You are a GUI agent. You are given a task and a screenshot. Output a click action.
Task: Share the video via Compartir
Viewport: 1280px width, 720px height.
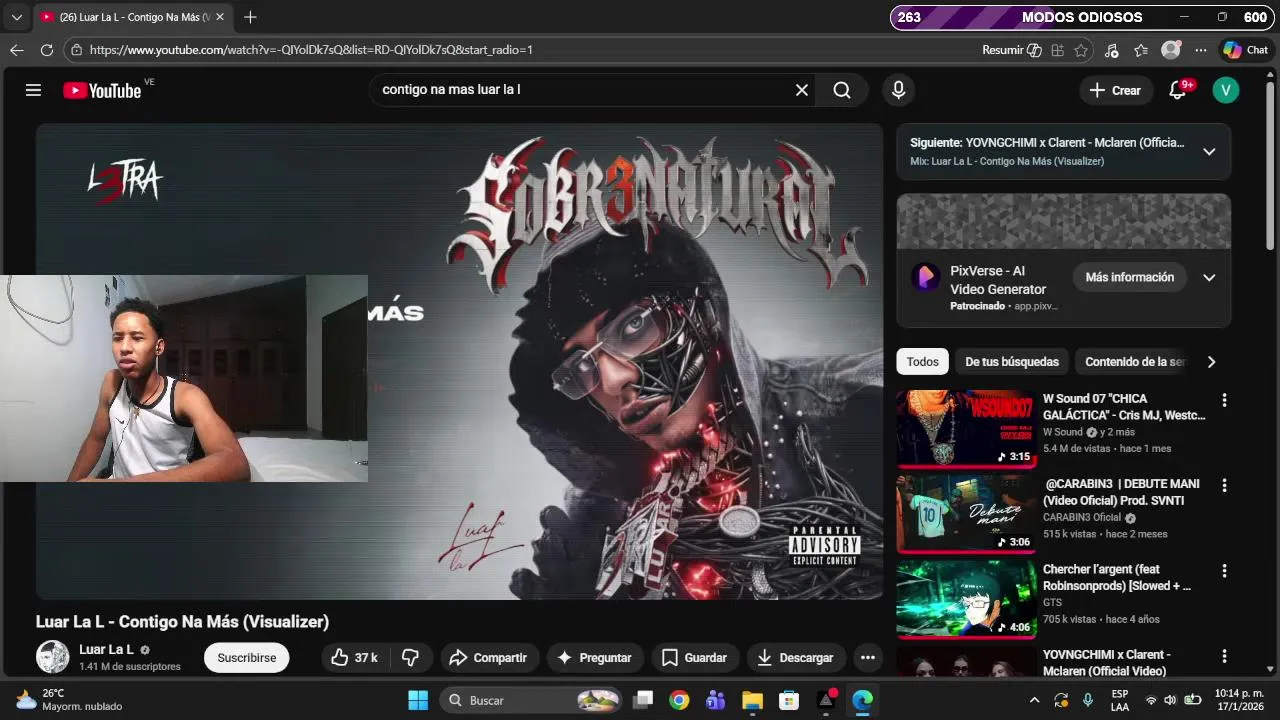pyautogui.click(x=489, y=657)
